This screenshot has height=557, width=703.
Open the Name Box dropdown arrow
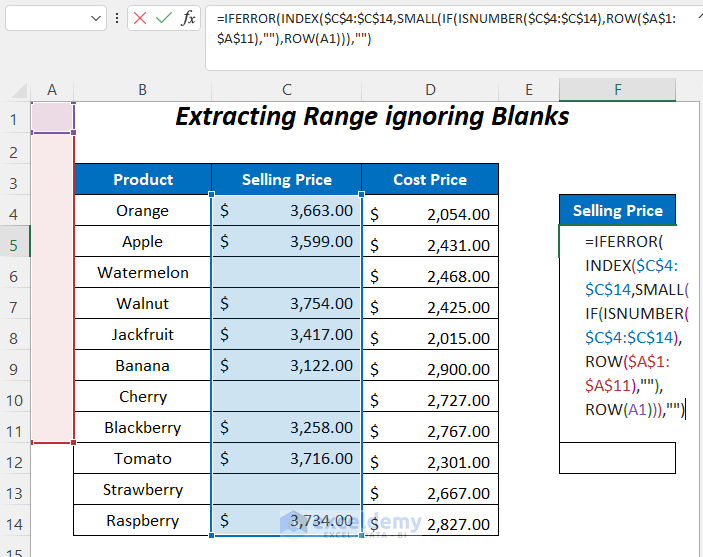pyautogui.click(x=96, y=18)
